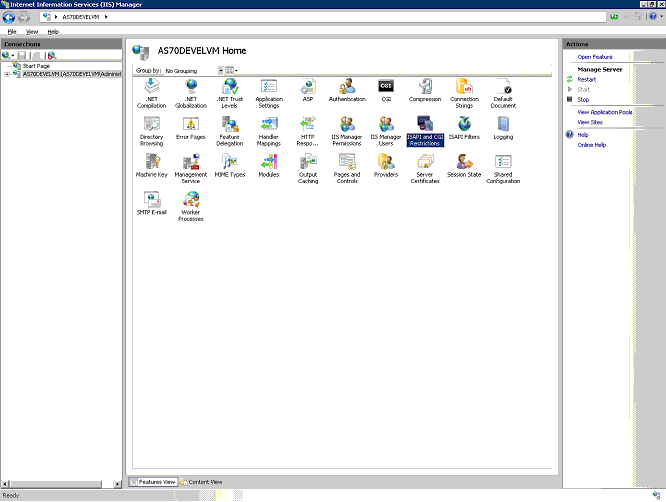Open the Help menu
Viewport: 666px width, 502px height.
(x=53, y=32)
